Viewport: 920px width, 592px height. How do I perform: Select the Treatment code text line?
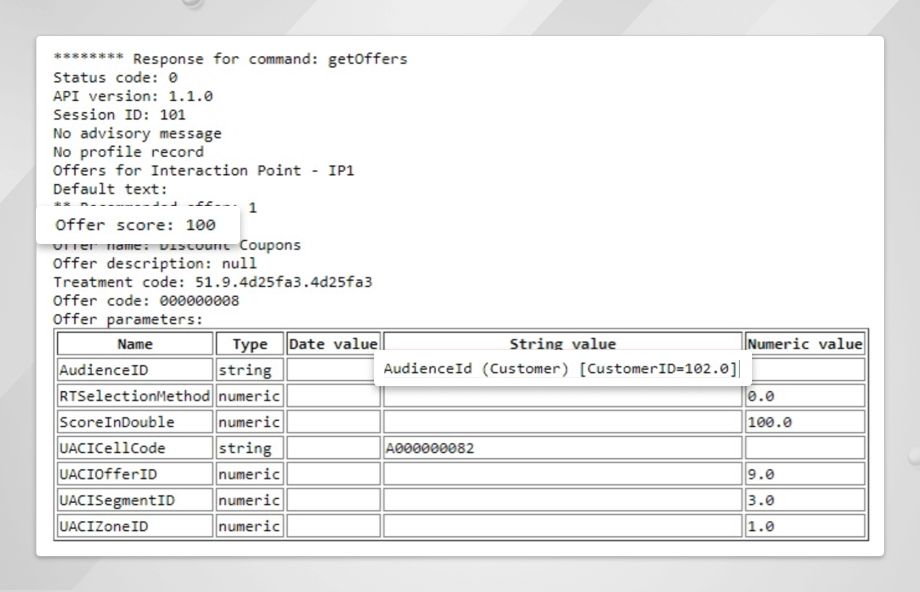point(216,282)
